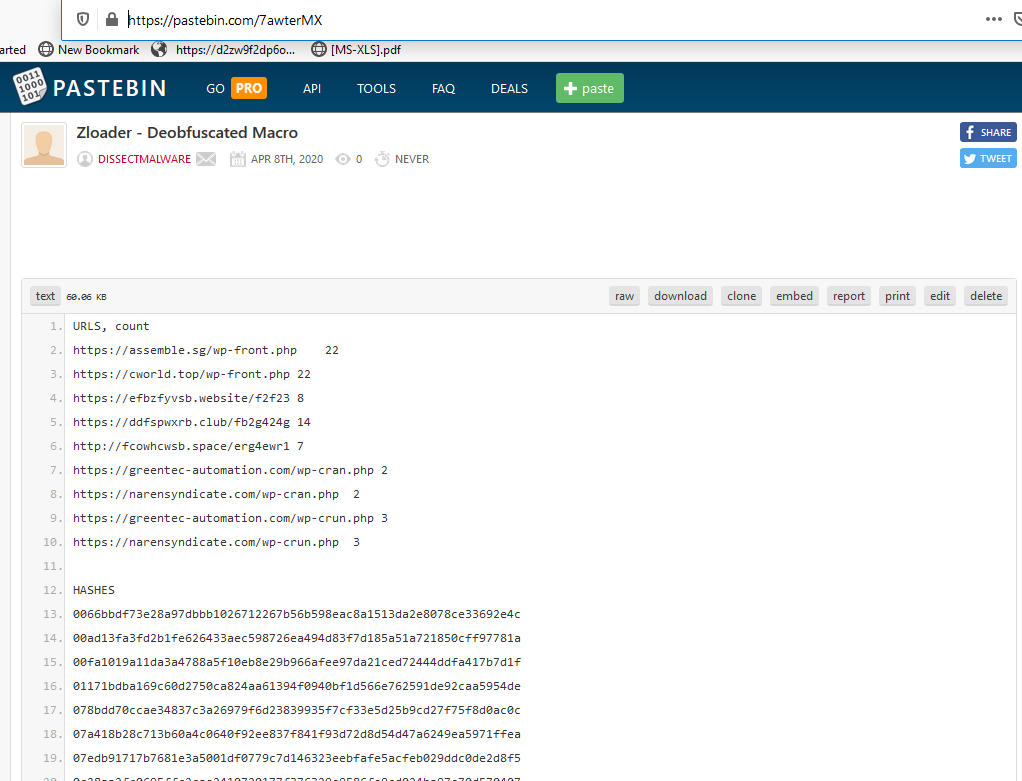Click the line 'URLS, count'
The height and width of the screenshot is (781, 1022).
[x=111, y=326]
